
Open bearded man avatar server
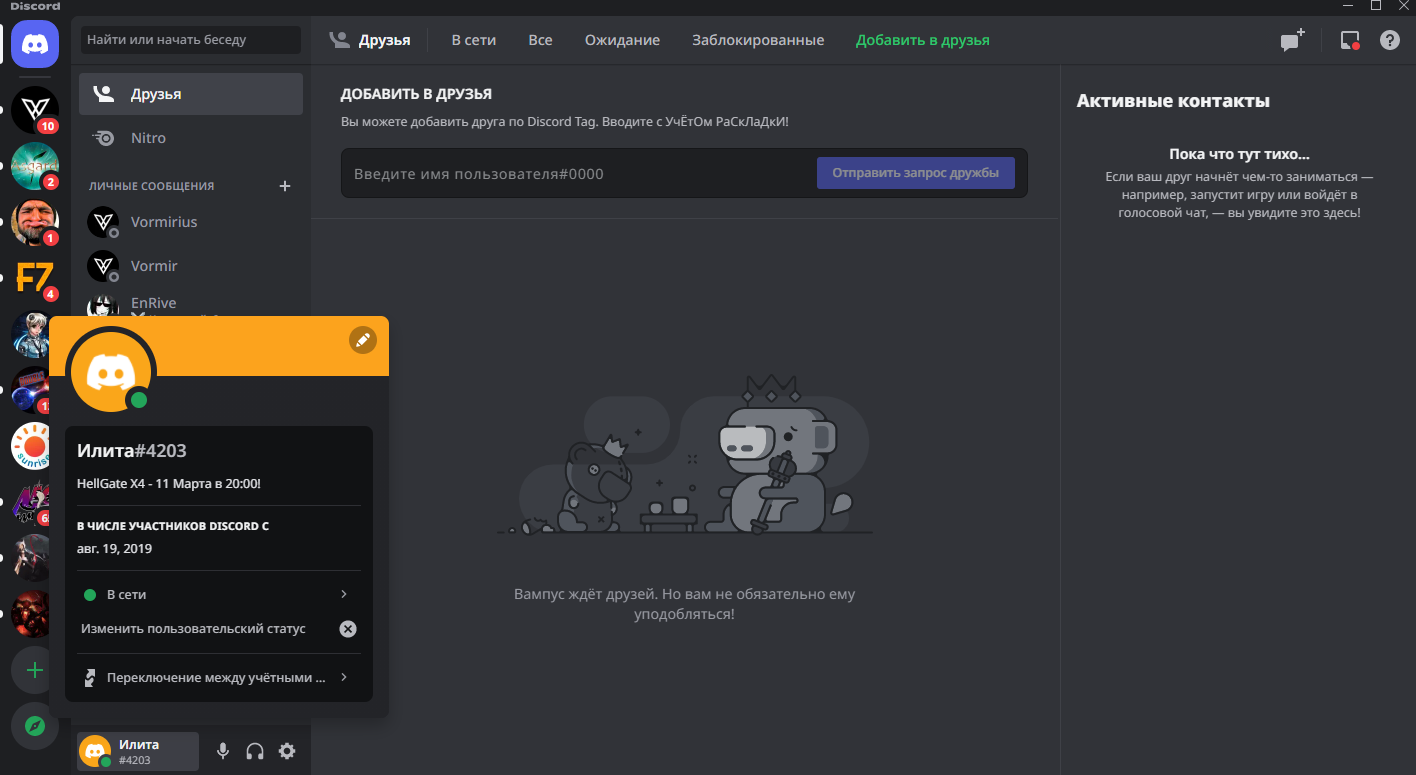(35, 222)
